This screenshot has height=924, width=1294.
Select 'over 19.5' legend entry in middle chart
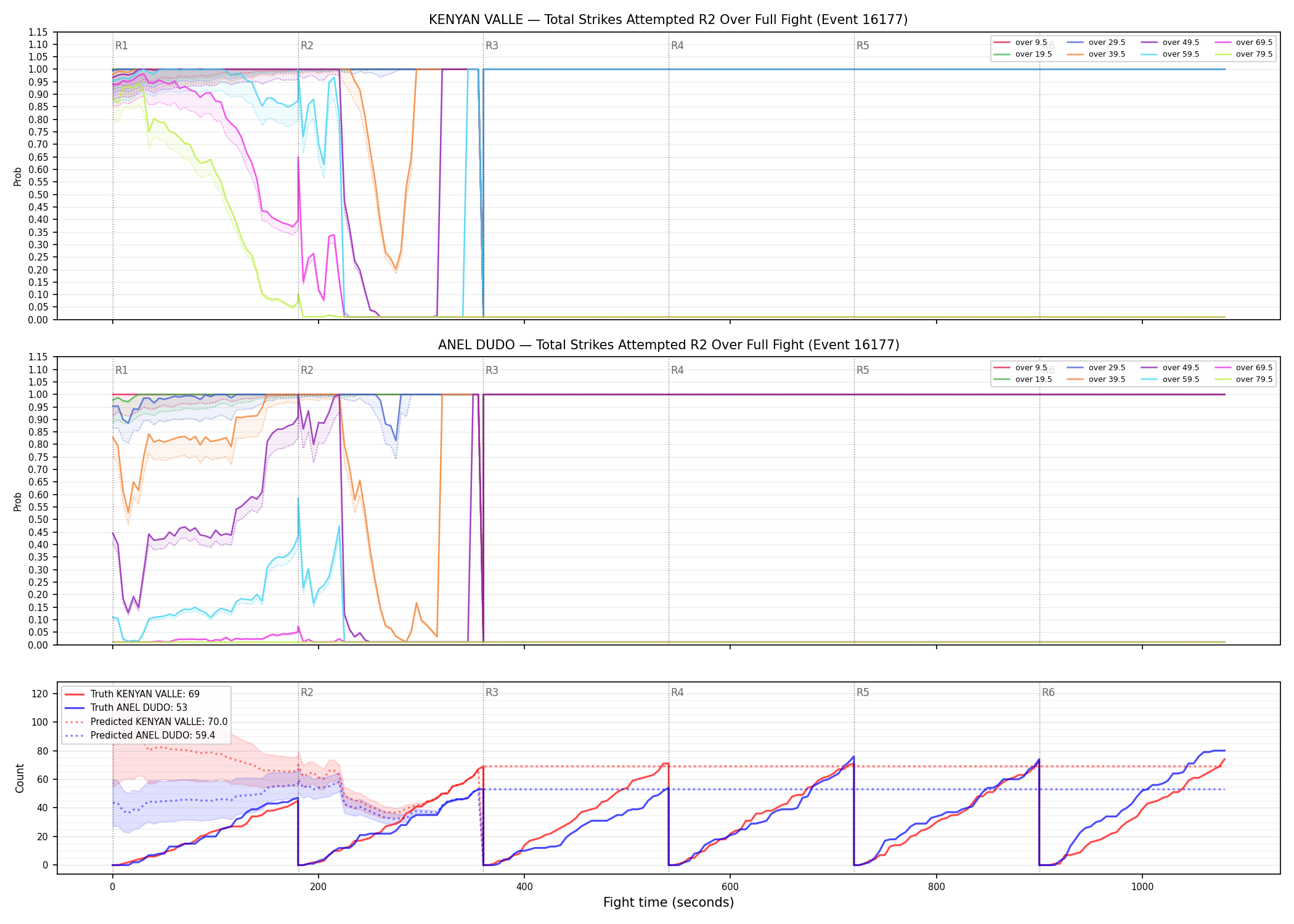[1023, 379]
